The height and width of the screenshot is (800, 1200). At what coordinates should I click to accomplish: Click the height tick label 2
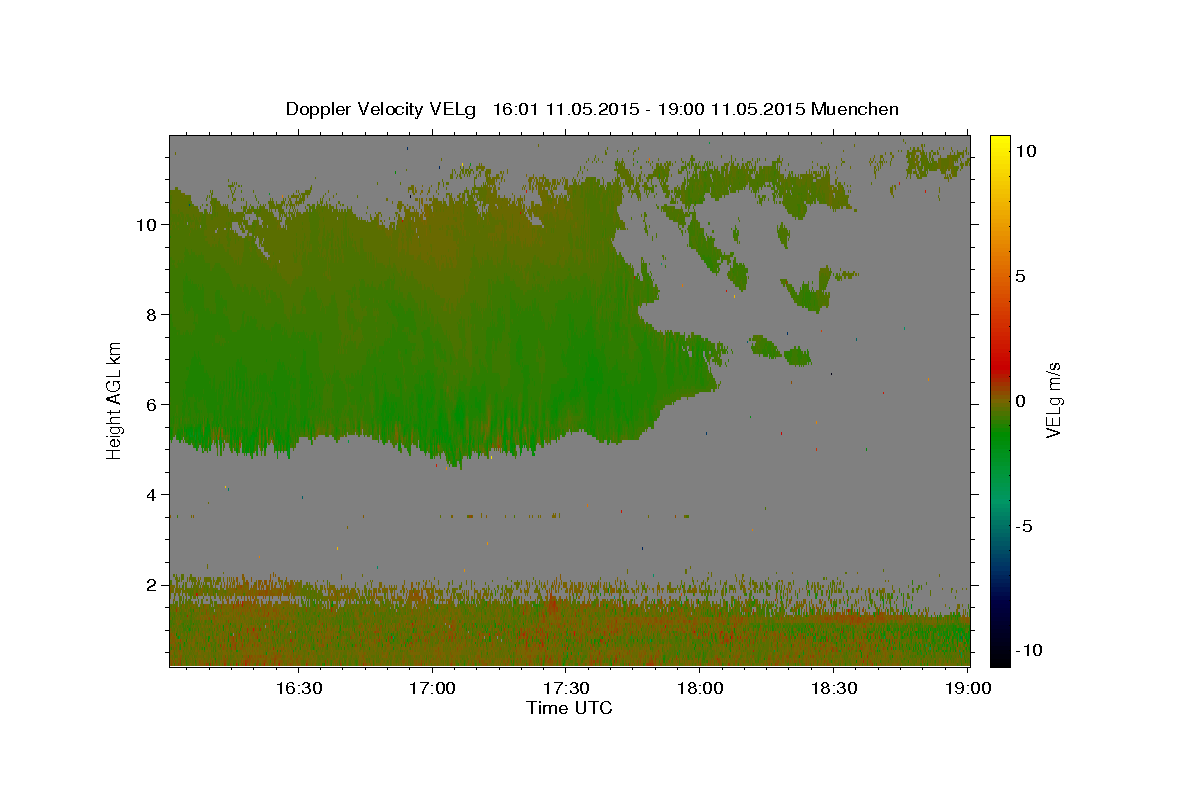(x=152, y=584)
